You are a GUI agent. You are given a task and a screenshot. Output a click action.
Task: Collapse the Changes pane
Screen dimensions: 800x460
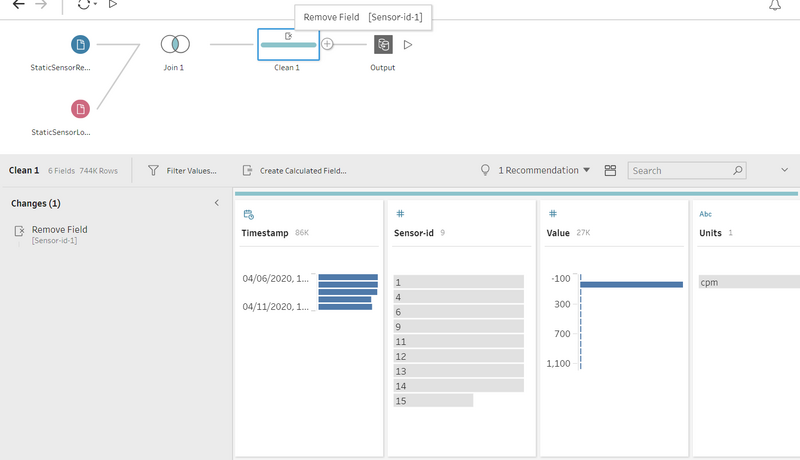pyautogui.click(x=217, y=203)
